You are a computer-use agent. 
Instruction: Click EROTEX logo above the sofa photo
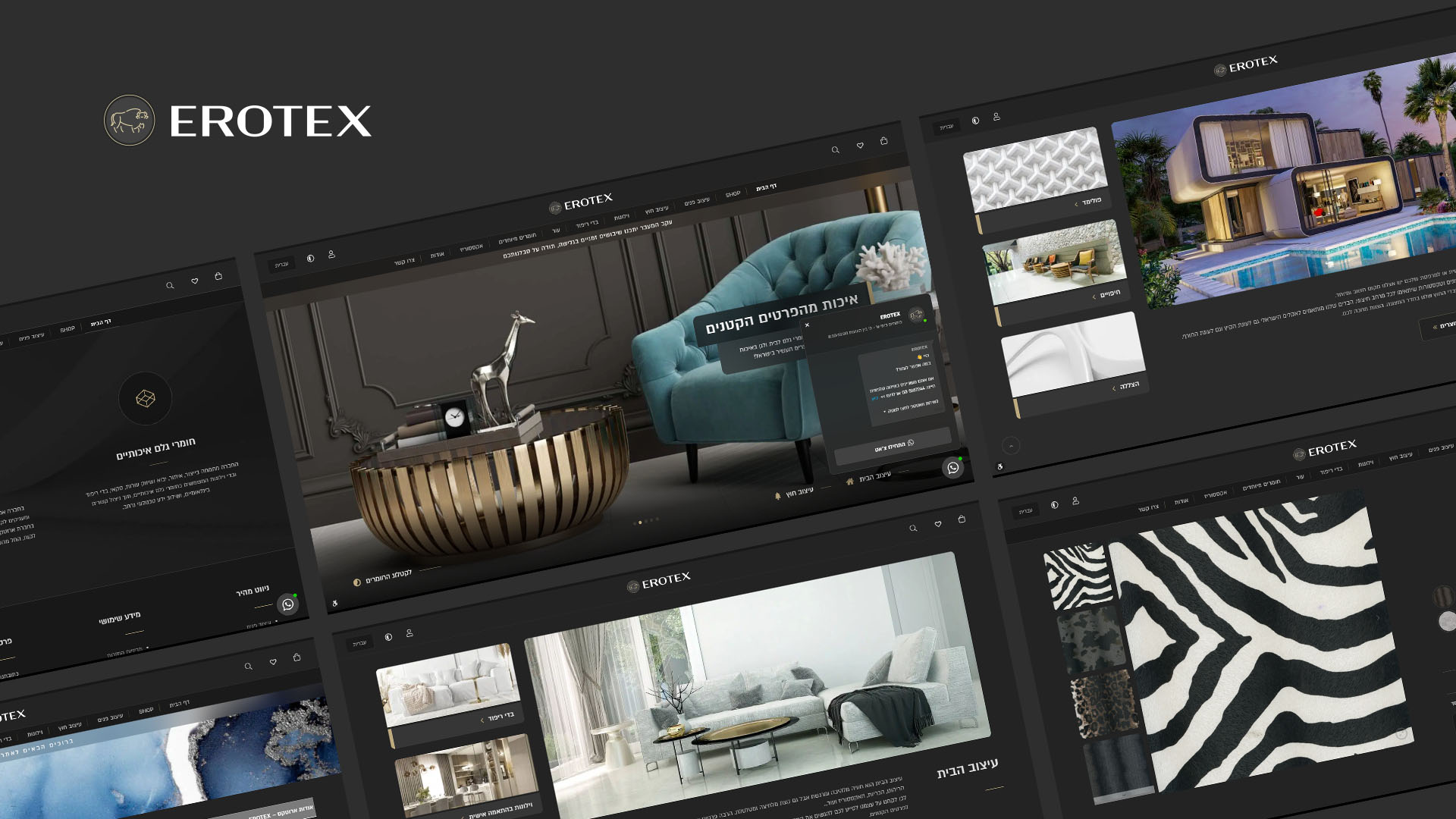tap(659, 582)
